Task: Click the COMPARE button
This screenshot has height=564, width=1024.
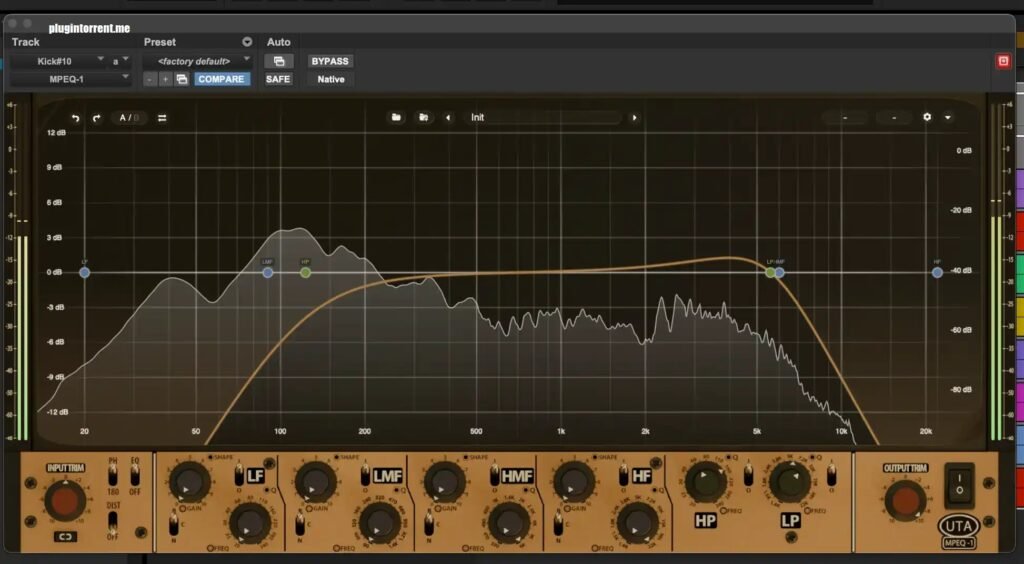Action: coord(221,79)
